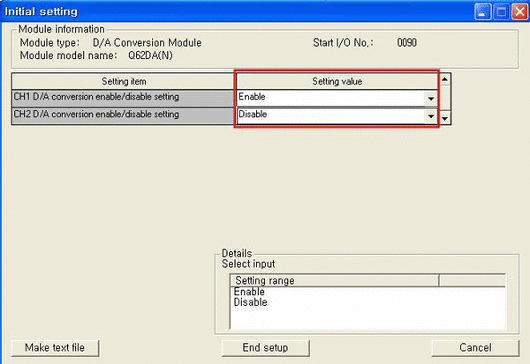Screen dimensions: 530x364
Task: Select the CH1 D/A conversion enable/disable setting row
Action: click(123, 98)
